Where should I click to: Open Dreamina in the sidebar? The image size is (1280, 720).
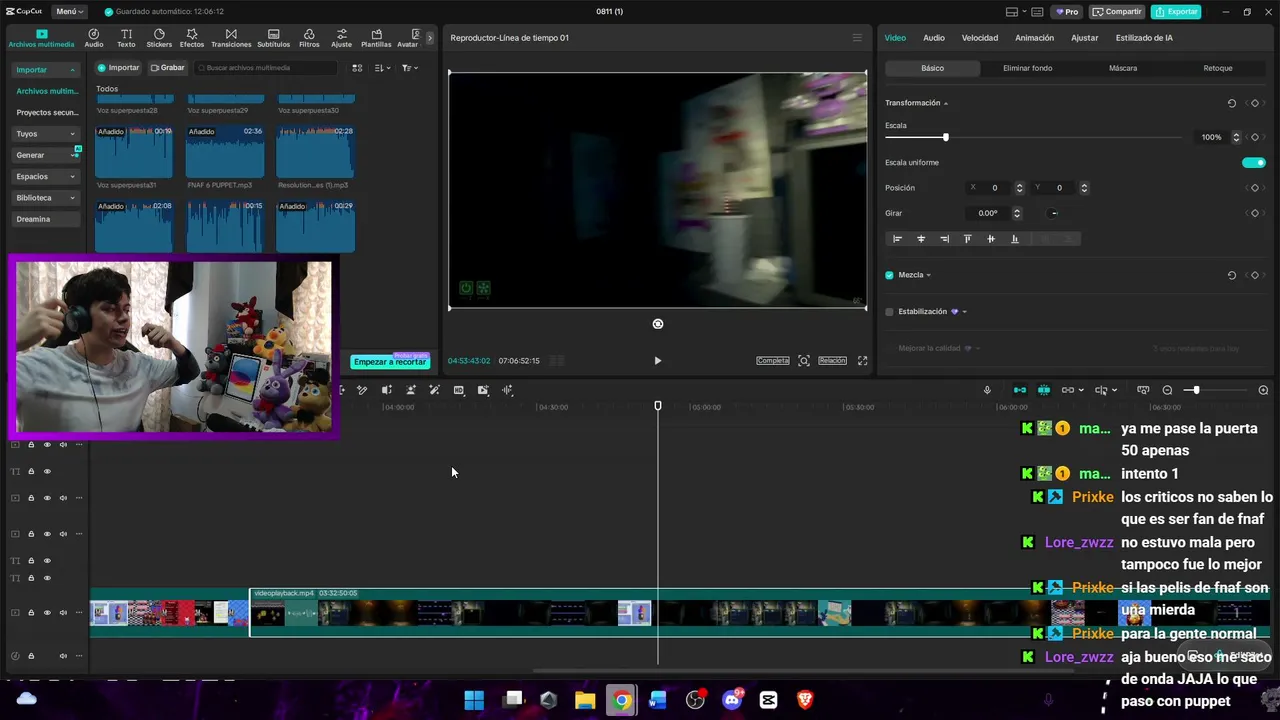[46, 219]
